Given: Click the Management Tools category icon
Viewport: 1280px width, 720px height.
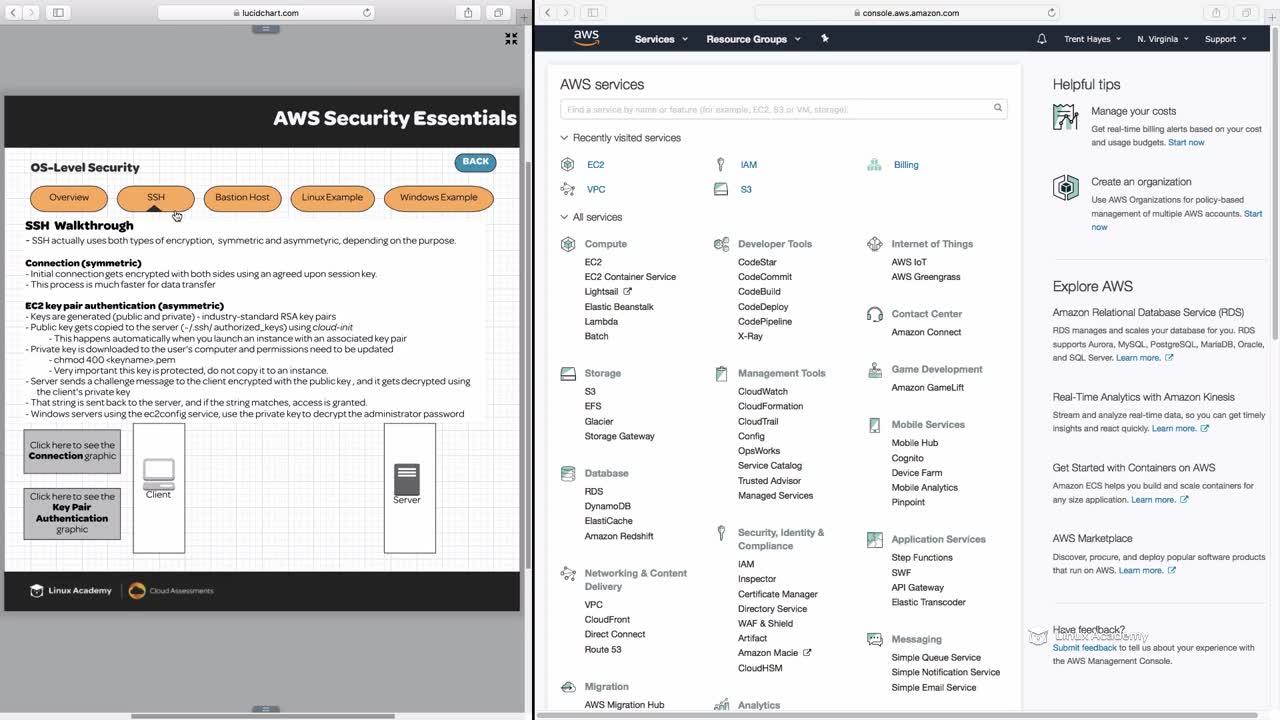Looking at the screenshot, I should [721, 373].
